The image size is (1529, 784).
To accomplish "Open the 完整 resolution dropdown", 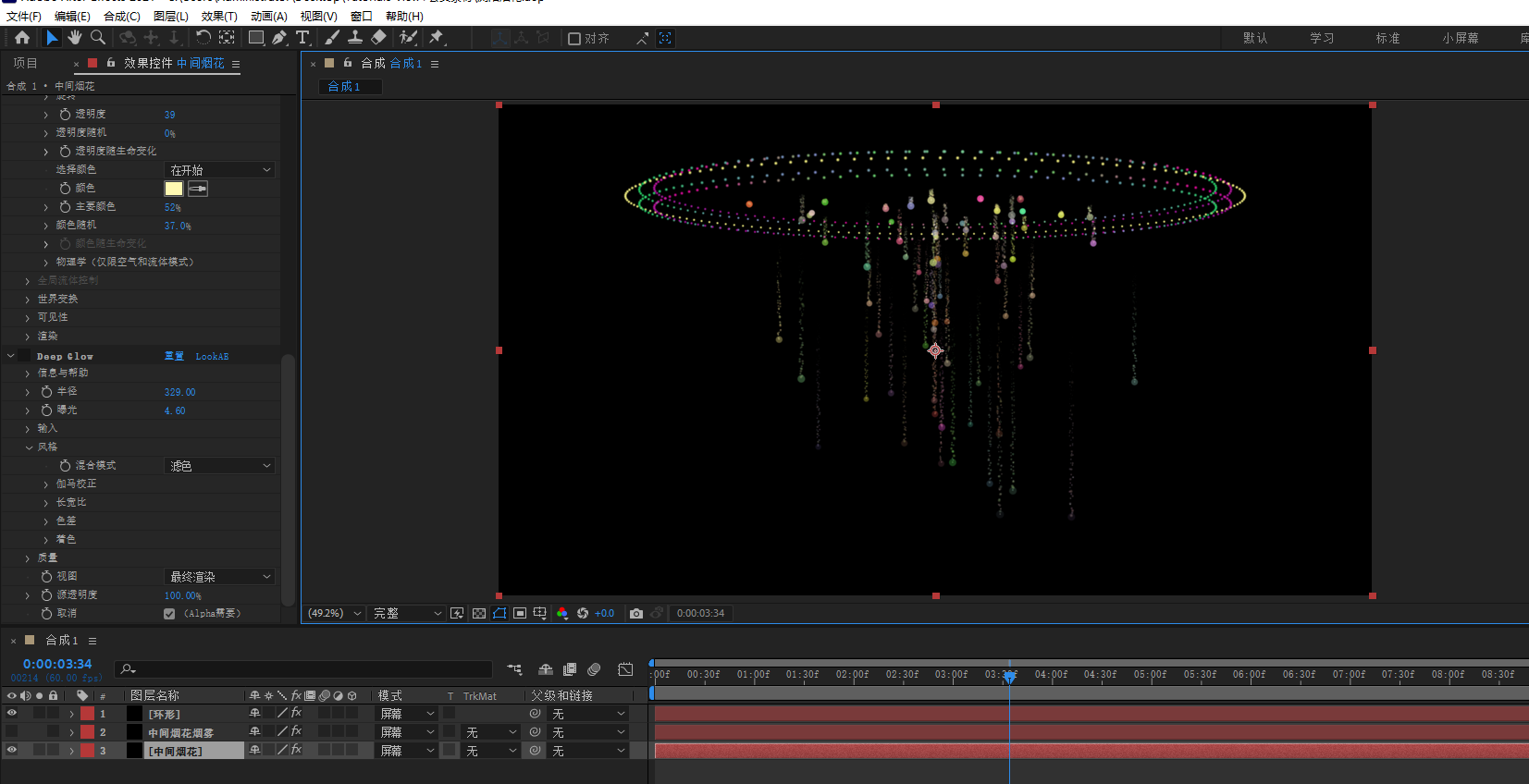I will pyautogui.click(x=407, y=613).
